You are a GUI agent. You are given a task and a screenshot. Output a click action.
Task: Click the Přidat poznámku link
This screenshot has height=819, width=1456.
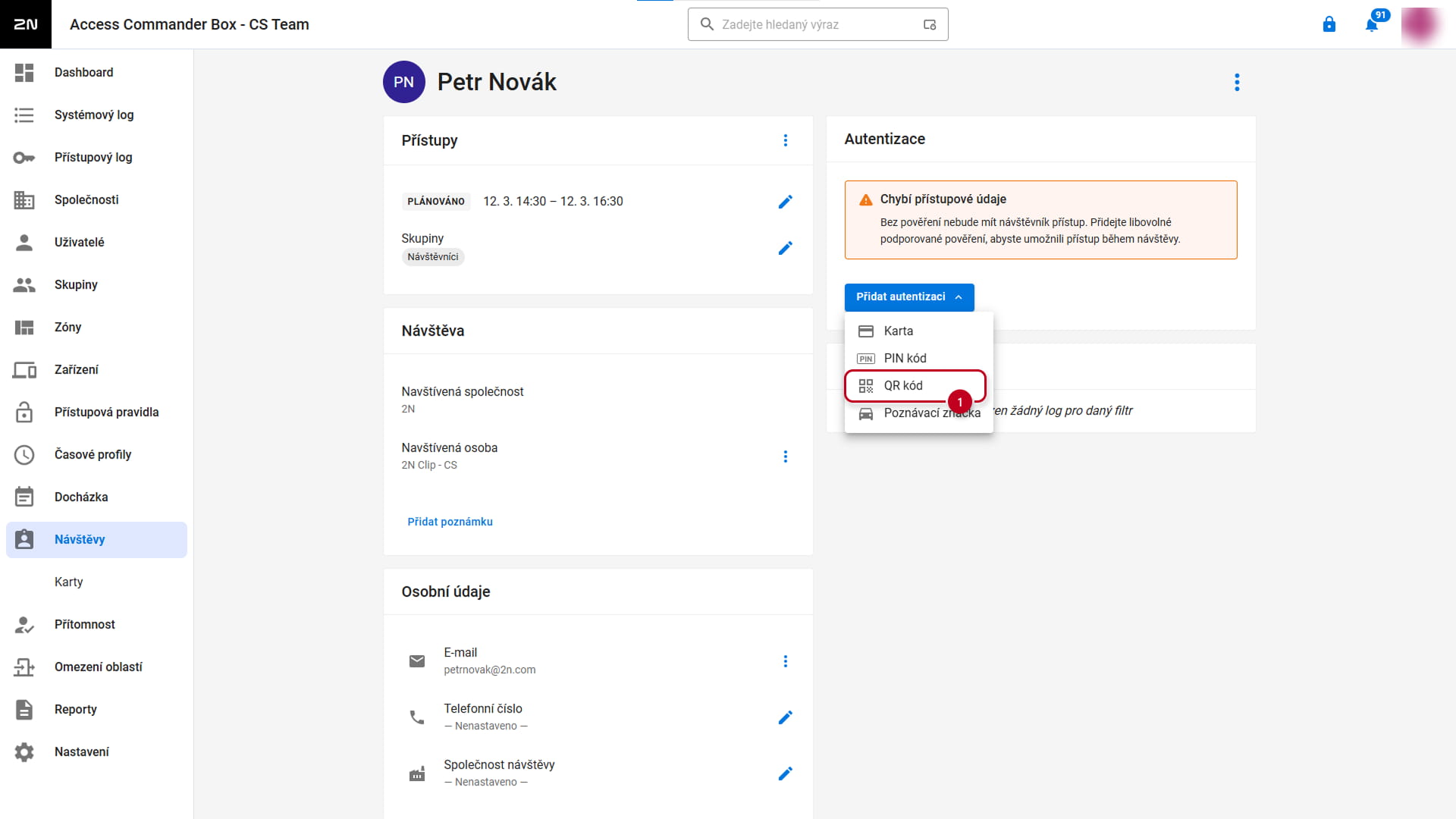point(450,522)
